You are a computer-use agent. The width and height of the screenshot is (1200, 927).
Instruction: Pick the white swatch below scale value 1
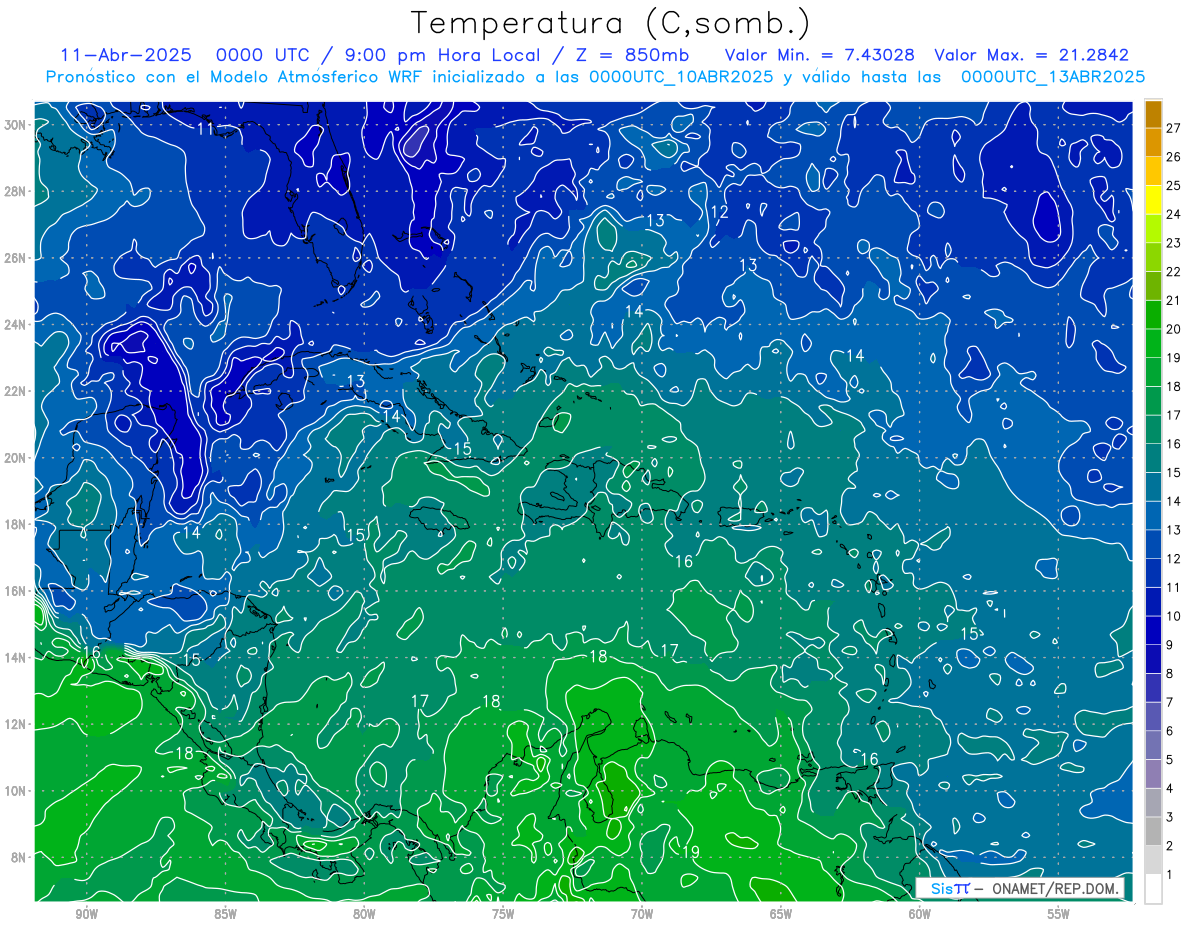point(1153,889)
